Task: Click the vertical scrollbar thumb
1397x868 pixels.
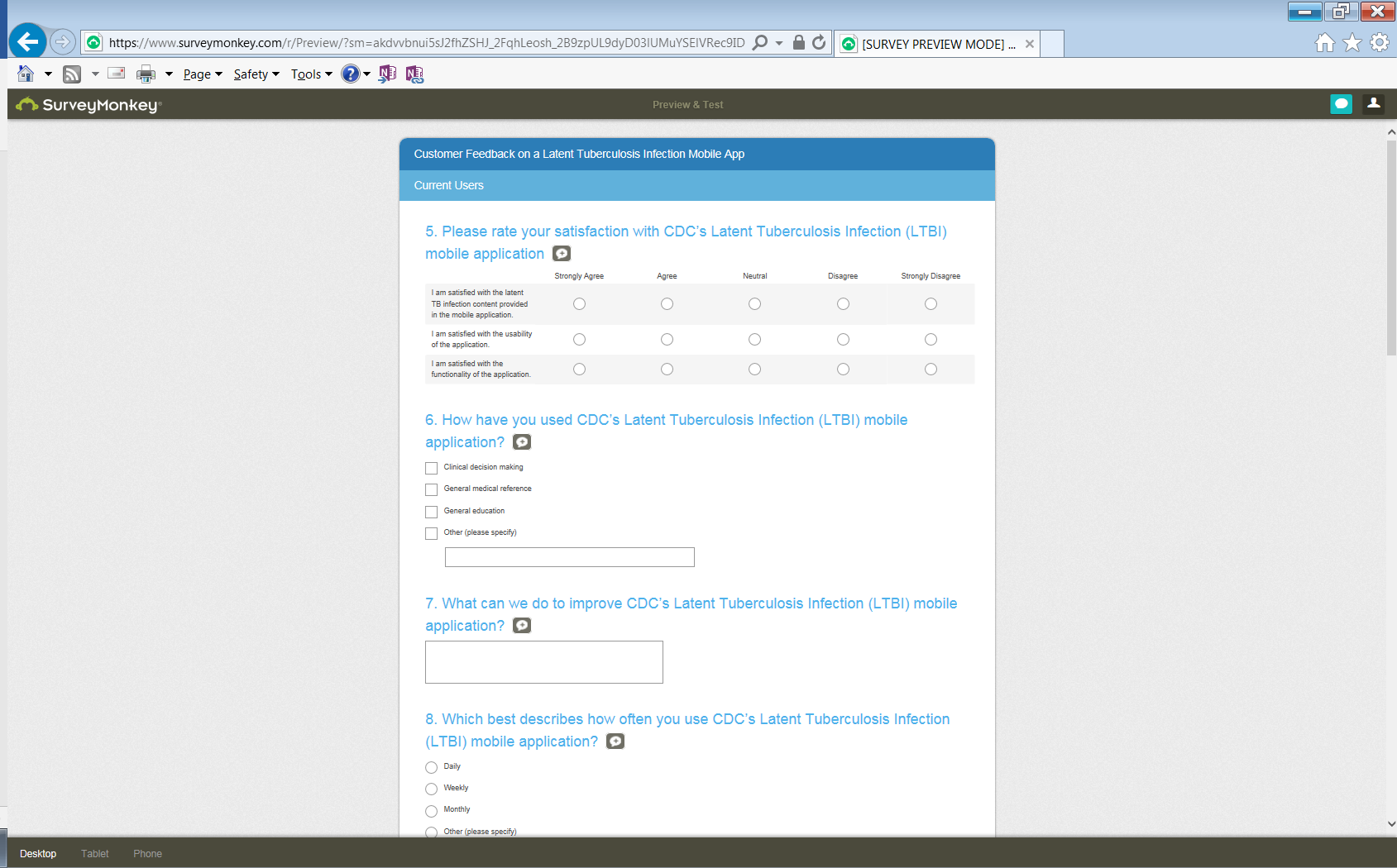Action: [1391, 248]
